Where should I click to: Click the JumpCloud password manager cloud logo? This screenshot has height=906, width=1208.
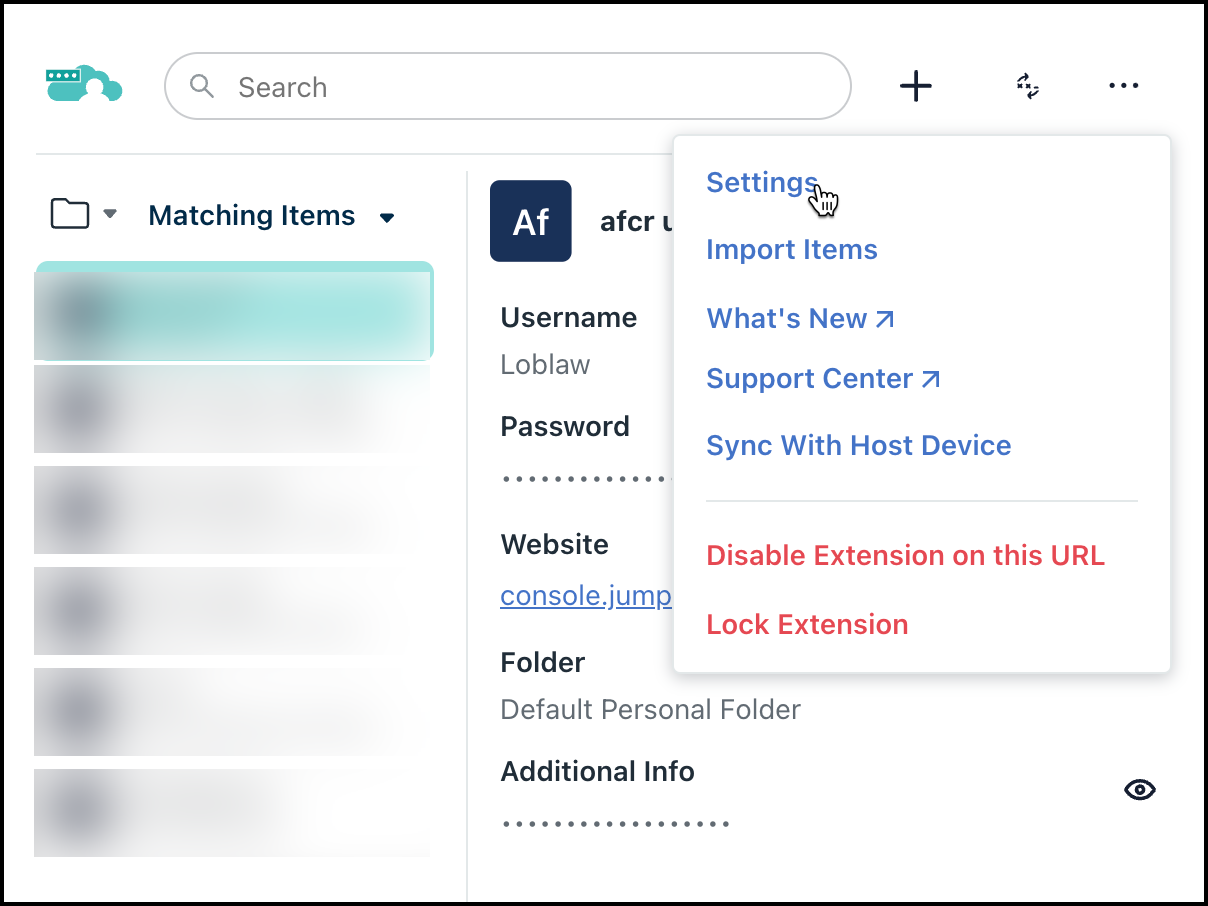84,85
